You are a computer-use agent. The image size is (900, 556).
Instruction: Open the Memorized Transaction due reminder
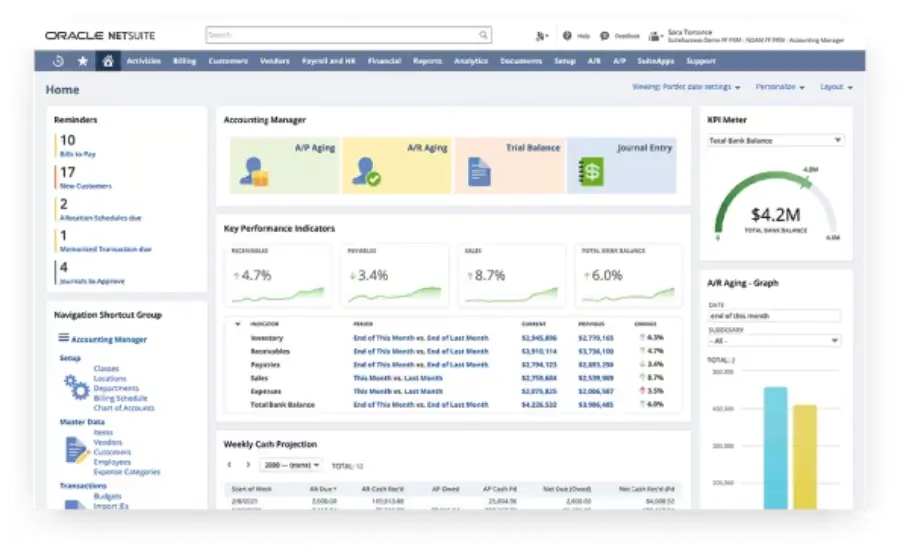(x=106, y=250)
